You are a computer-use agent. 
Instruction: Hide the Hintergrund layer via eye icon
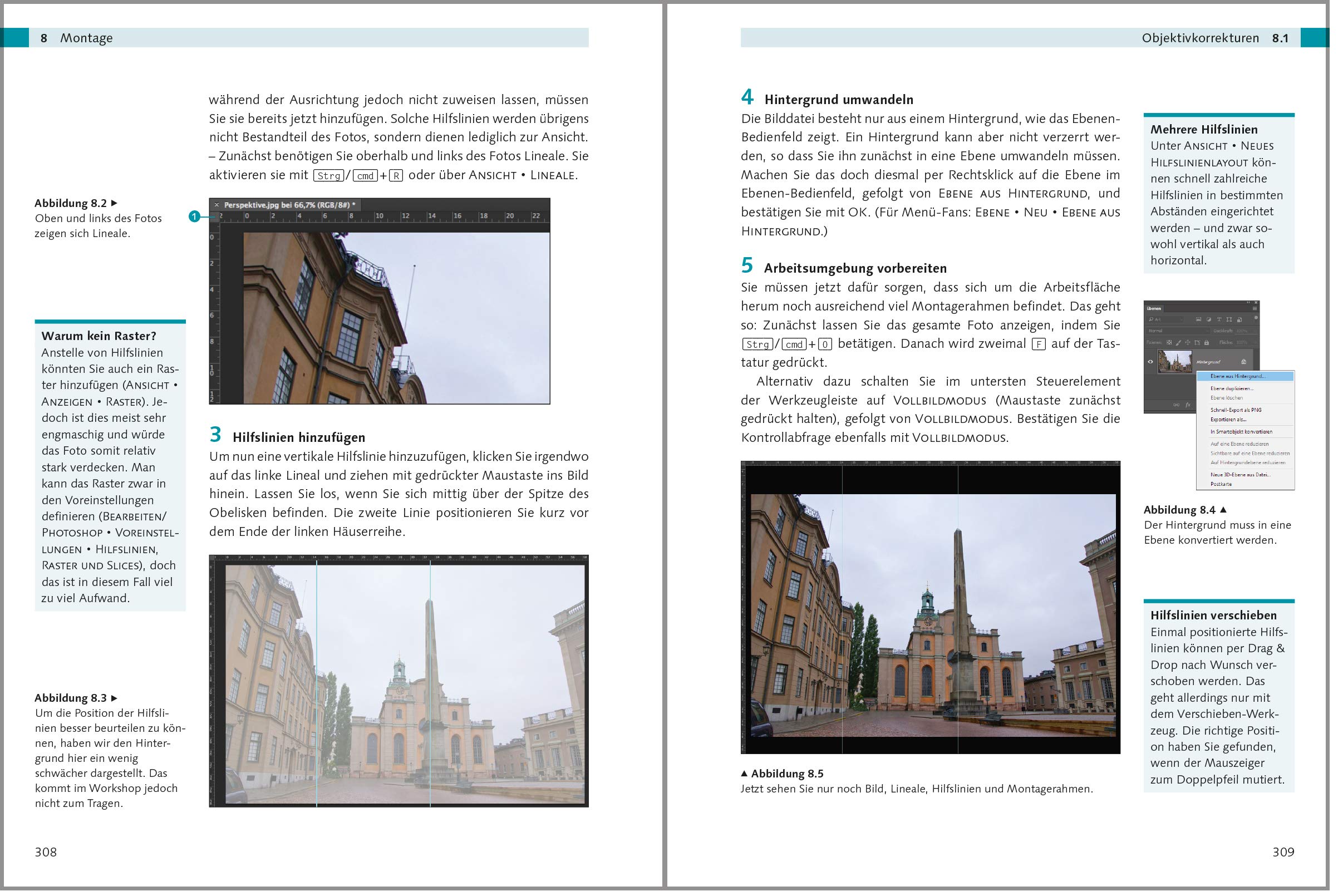(1150, 362)
